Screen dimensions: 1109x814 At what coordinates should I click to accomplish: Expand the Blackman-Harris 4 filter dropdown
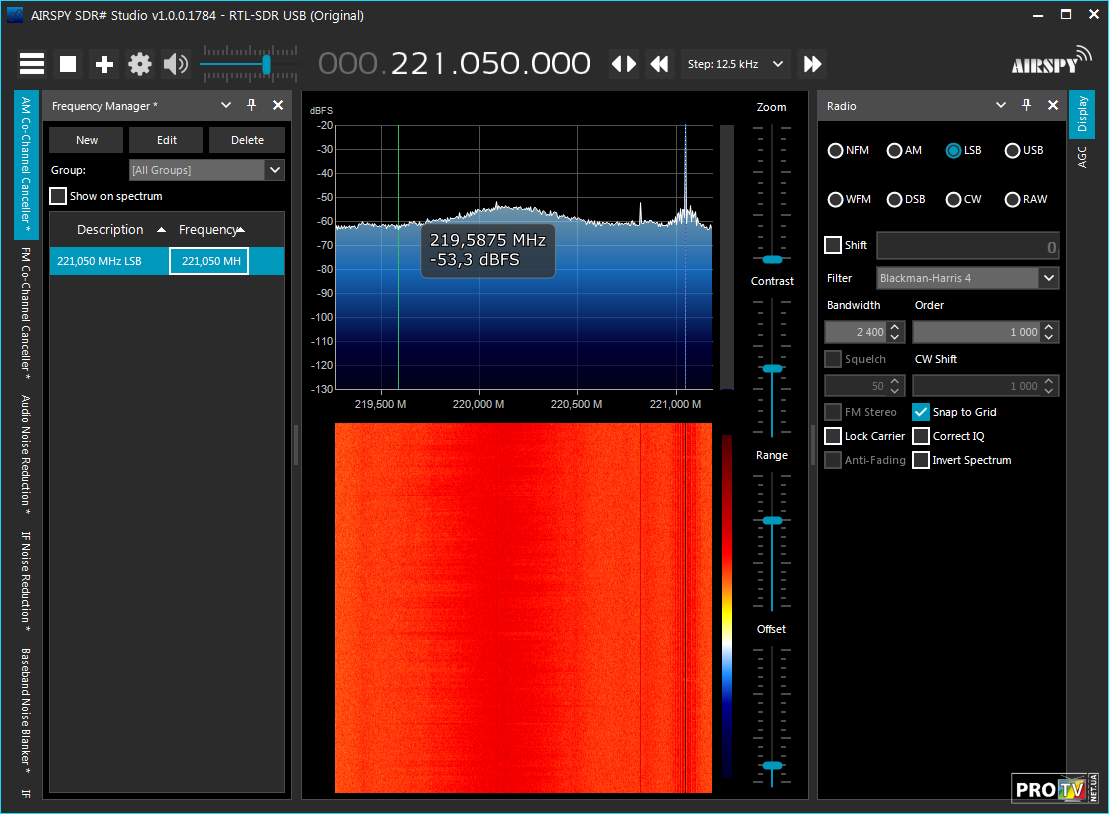[1048, 278]
